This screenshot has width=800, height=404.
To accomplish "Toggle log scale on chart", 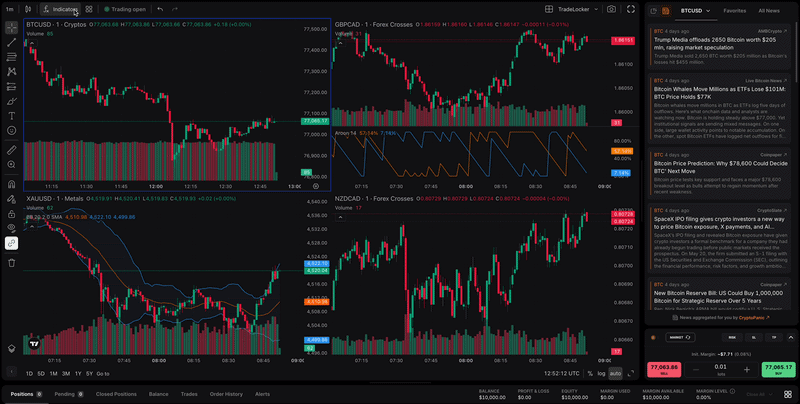I will coord(602,373).
